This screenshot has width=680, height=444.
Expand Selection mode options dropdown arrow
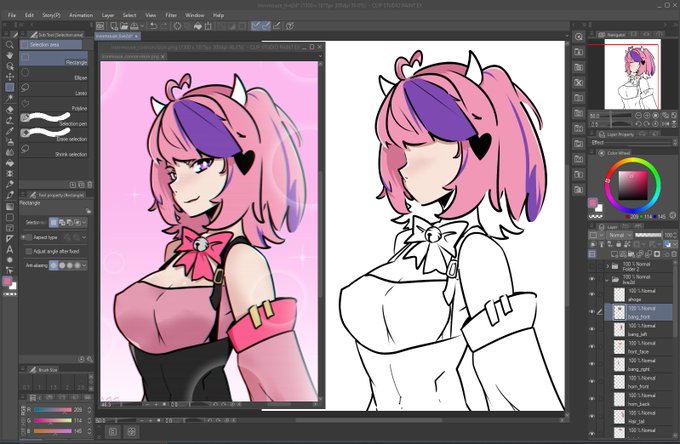pyautogui.click(x=84, y=222)
